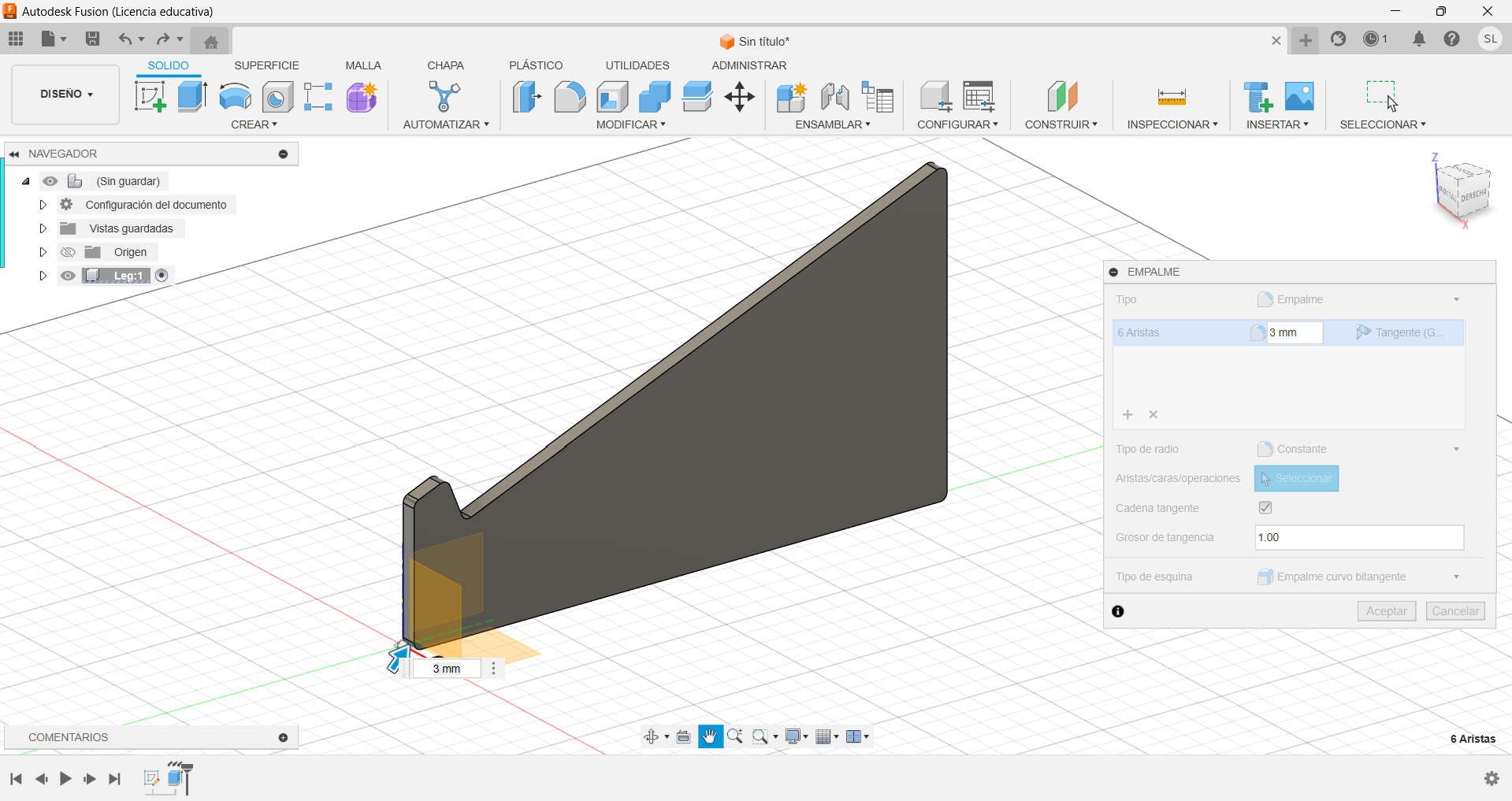Open timeline settings gear
Viewport: 1512px width, 801px height.
tap(1492, 778)
